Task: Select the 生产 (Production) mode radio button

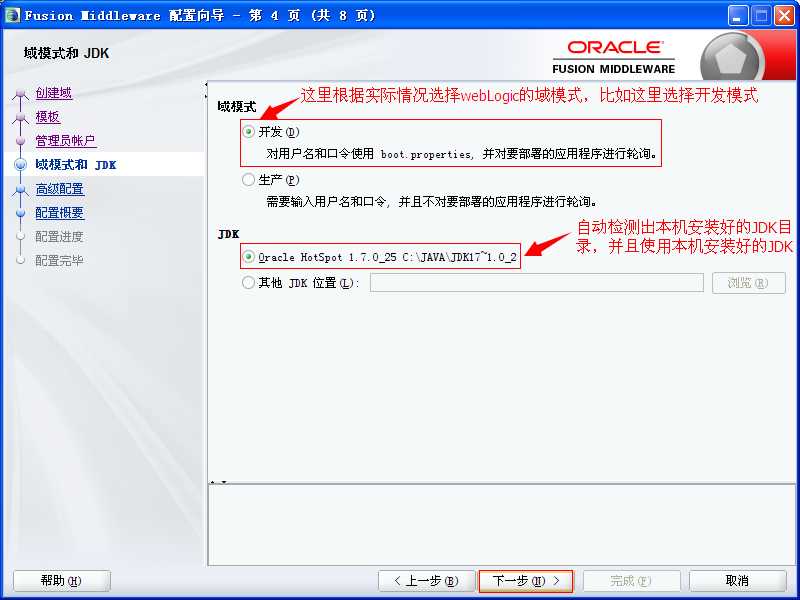Action: pos(248,180)
